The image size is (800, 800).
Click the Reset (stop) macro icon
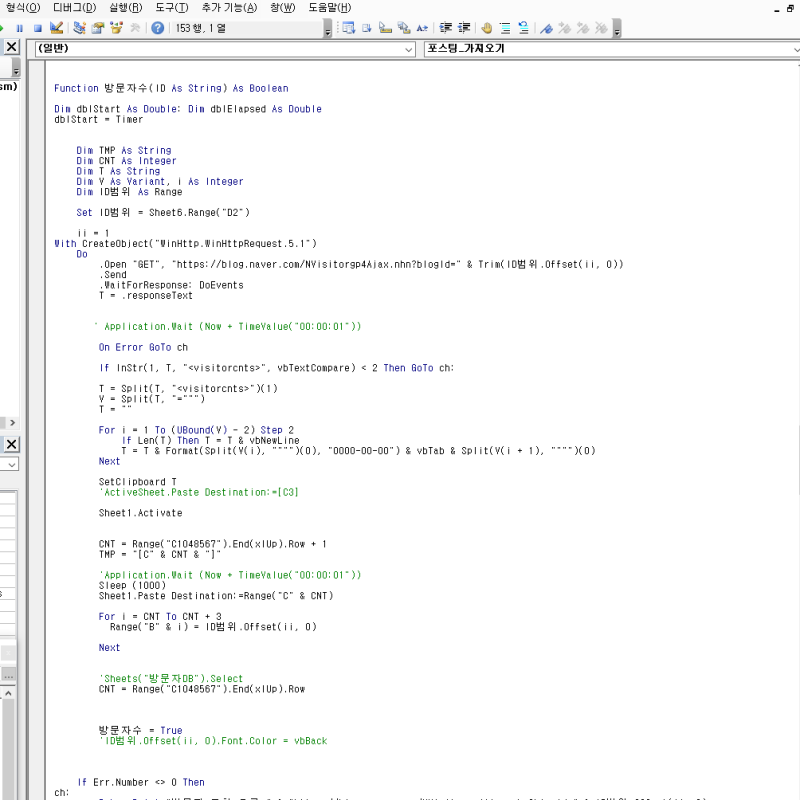[x=38, y=28]
